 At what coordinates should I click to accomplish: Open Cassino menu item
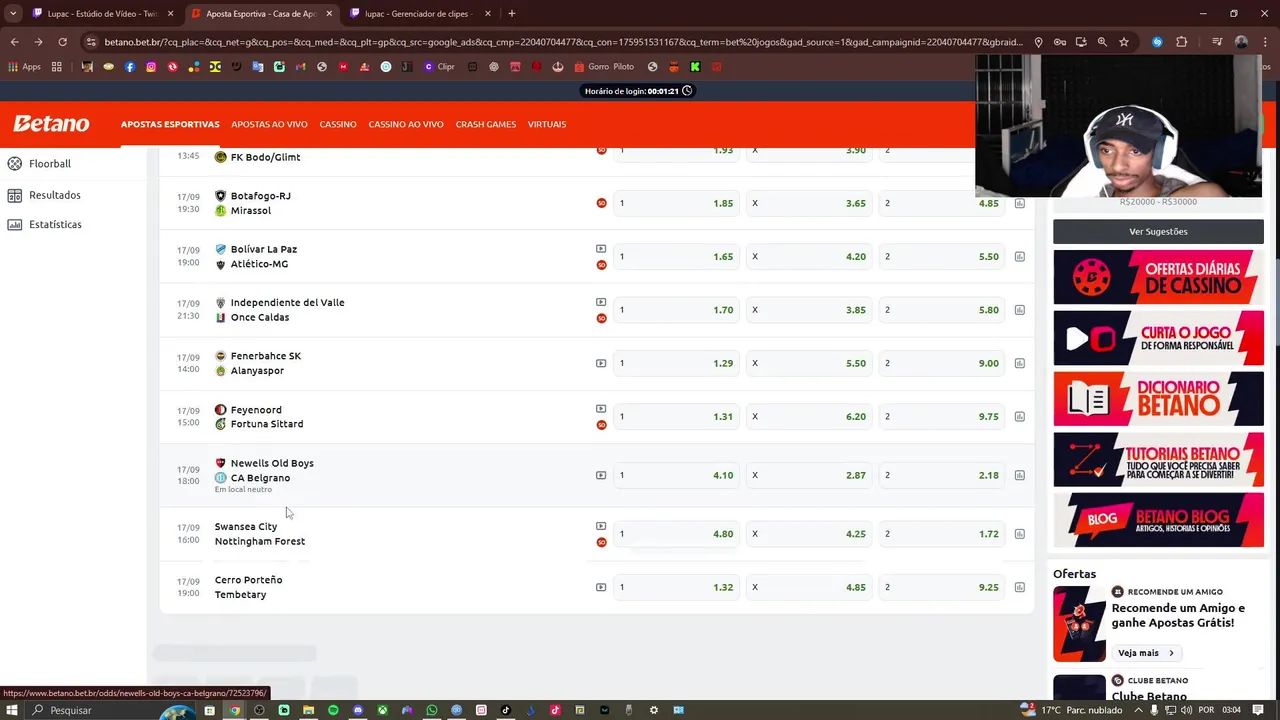(338, 124)
